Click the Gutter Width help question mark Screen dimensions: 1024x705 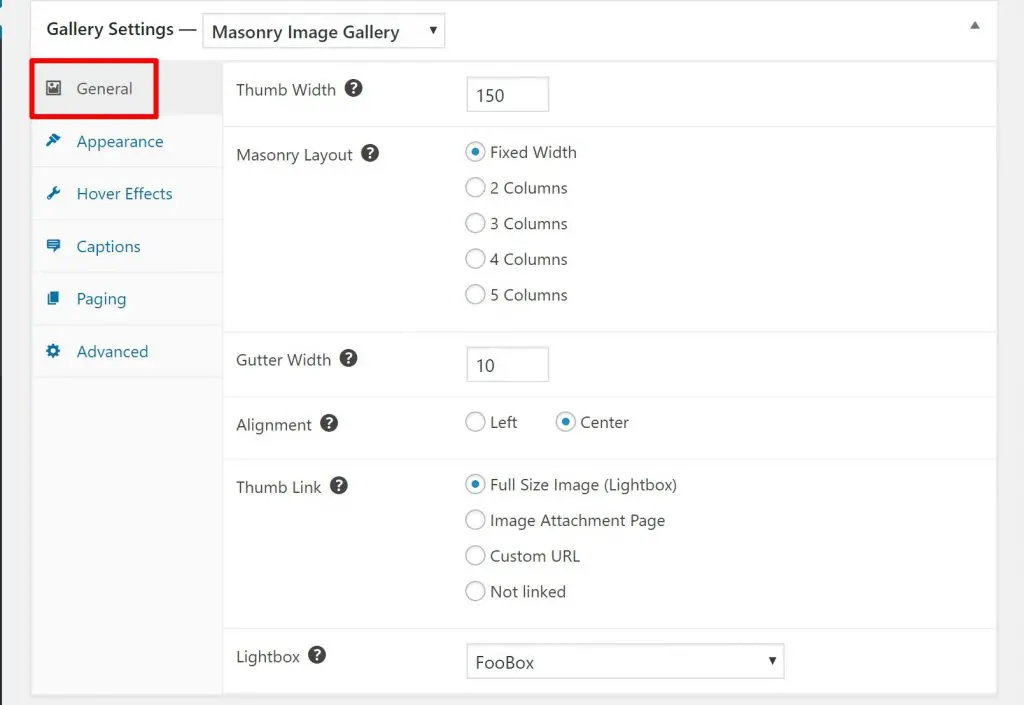tap(349, 358)
